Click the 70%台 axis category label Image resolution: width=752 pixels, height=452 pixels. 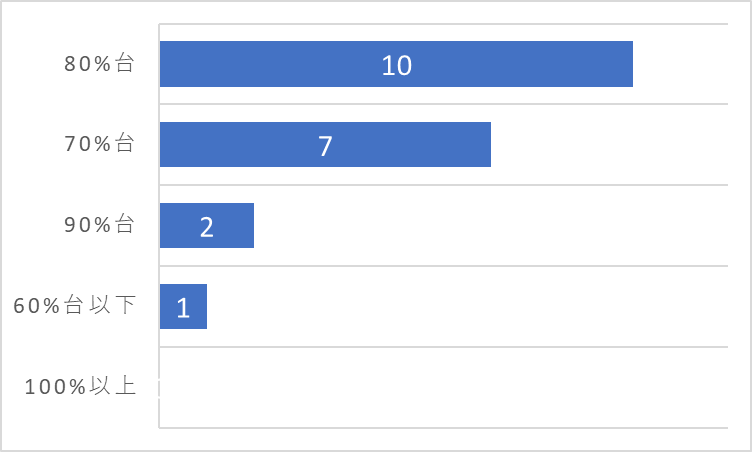coord(99,143)
